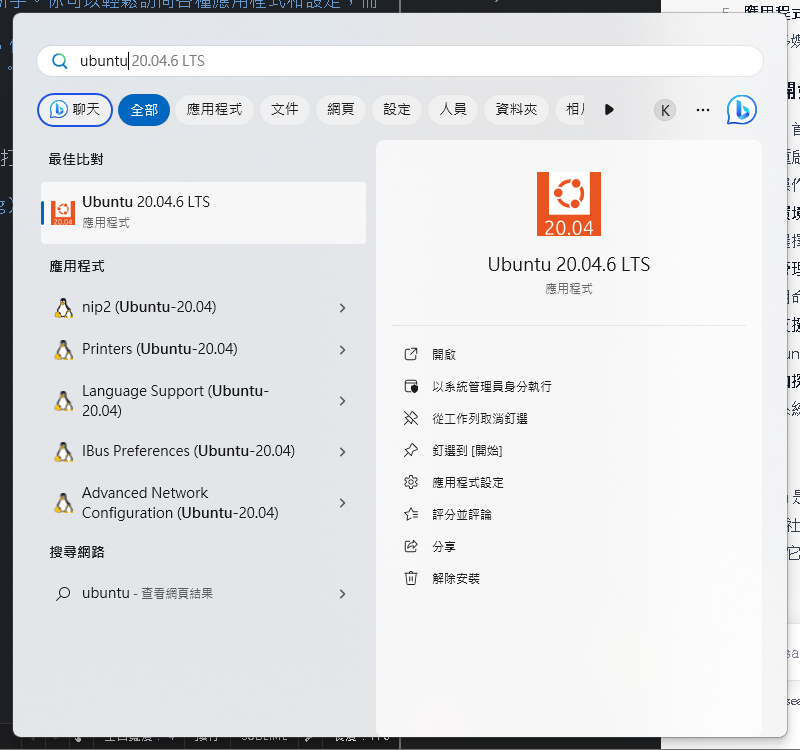Open the three-dot more options menu
The height and width of the screenshot is (750, 800).
coord(703,110)
